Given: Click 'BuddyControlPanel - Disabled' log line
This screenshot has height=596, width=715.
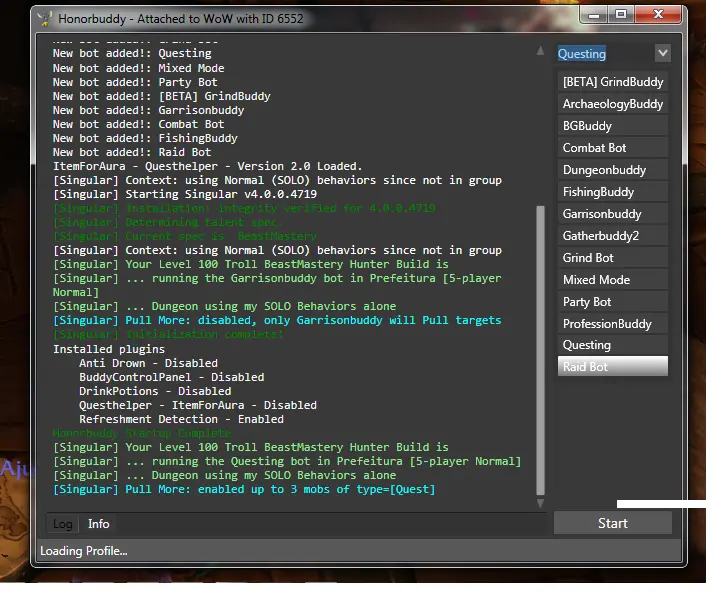Looking at the screenshot, I should (x=171, y=378).
